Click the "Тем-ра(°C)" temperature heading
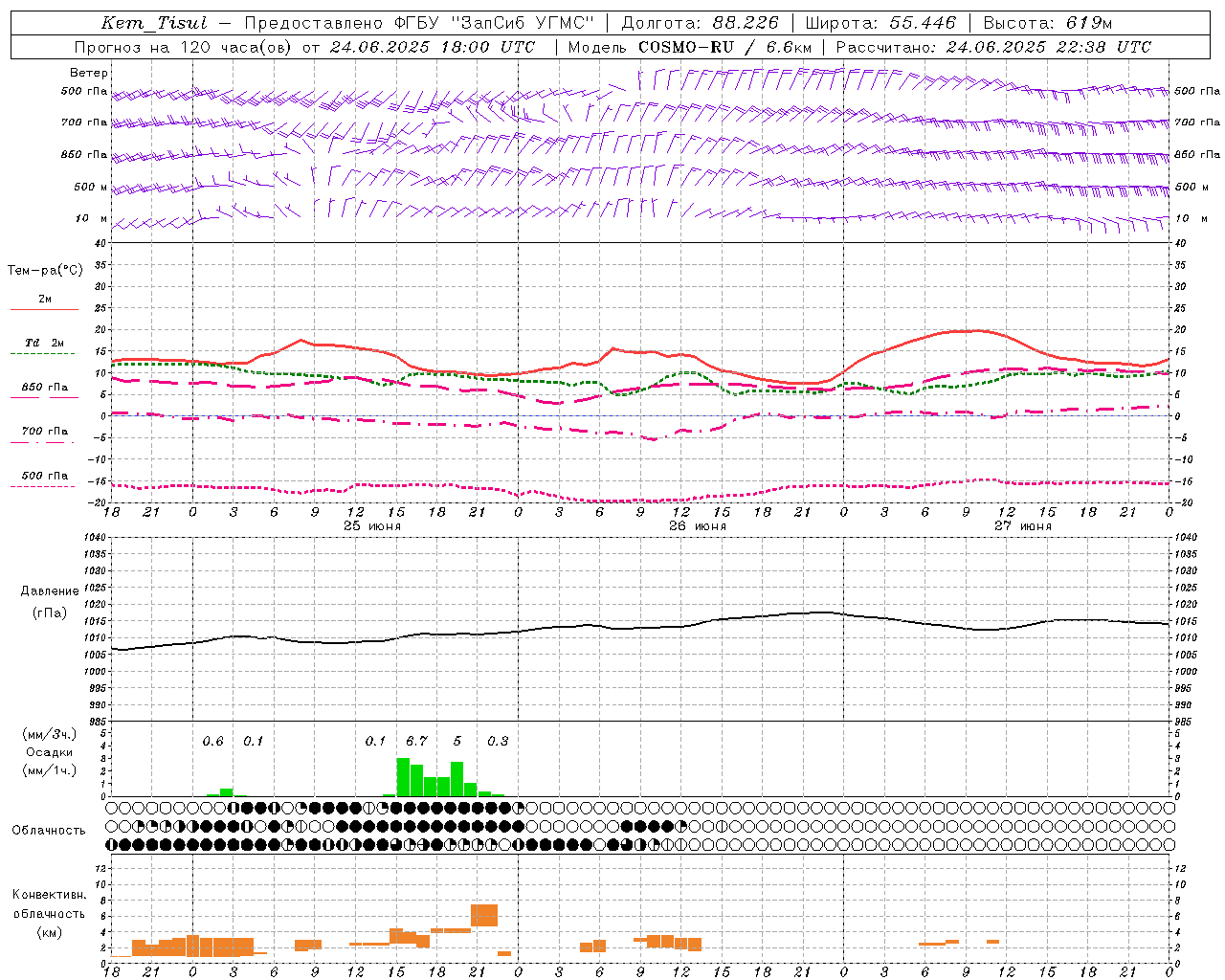1225x980 pixels. pyautogui.click(x=45, y=270)
